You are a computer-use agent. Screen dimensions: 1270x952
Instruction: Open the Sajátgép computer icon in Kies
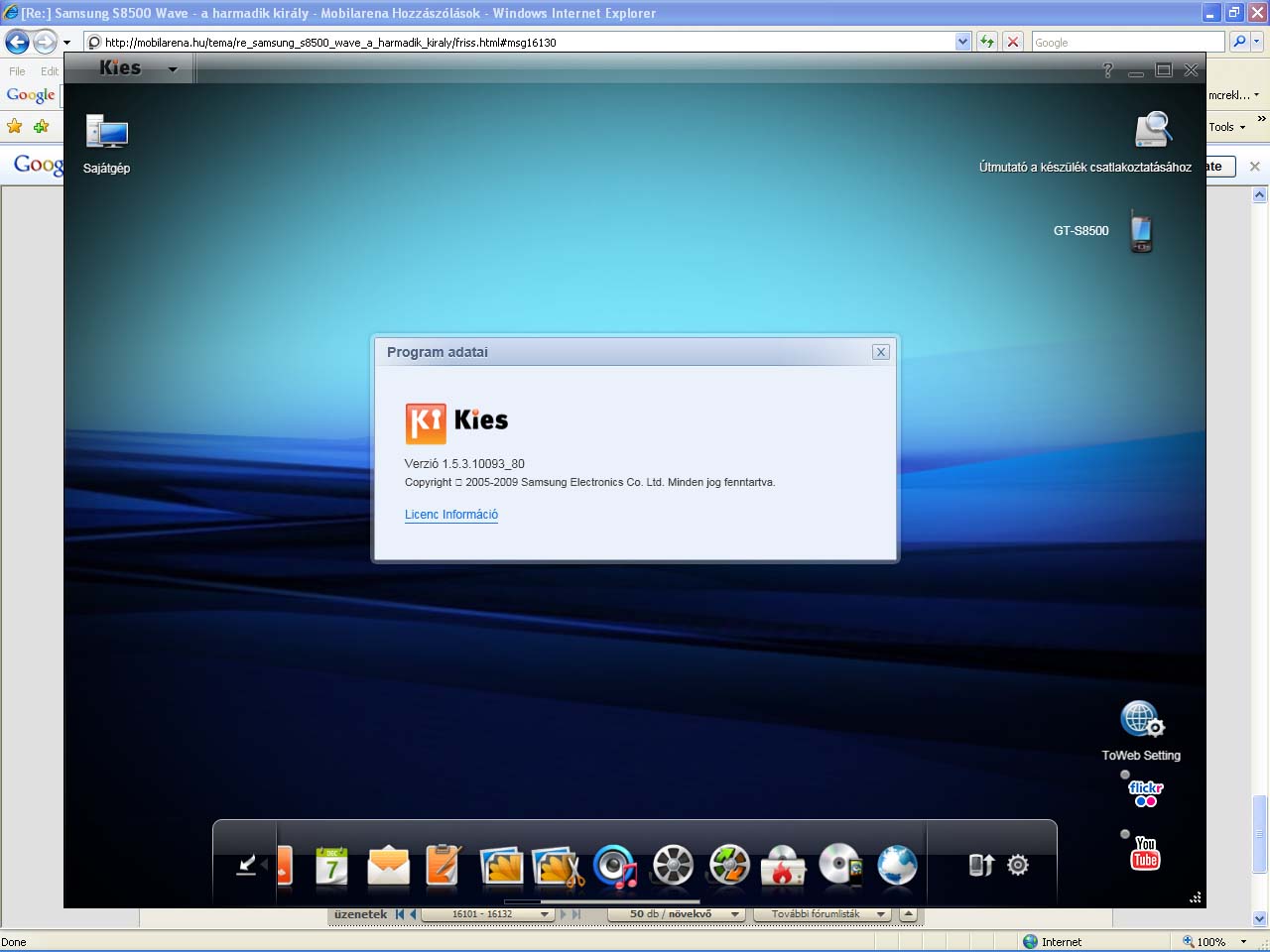[107, 132]
